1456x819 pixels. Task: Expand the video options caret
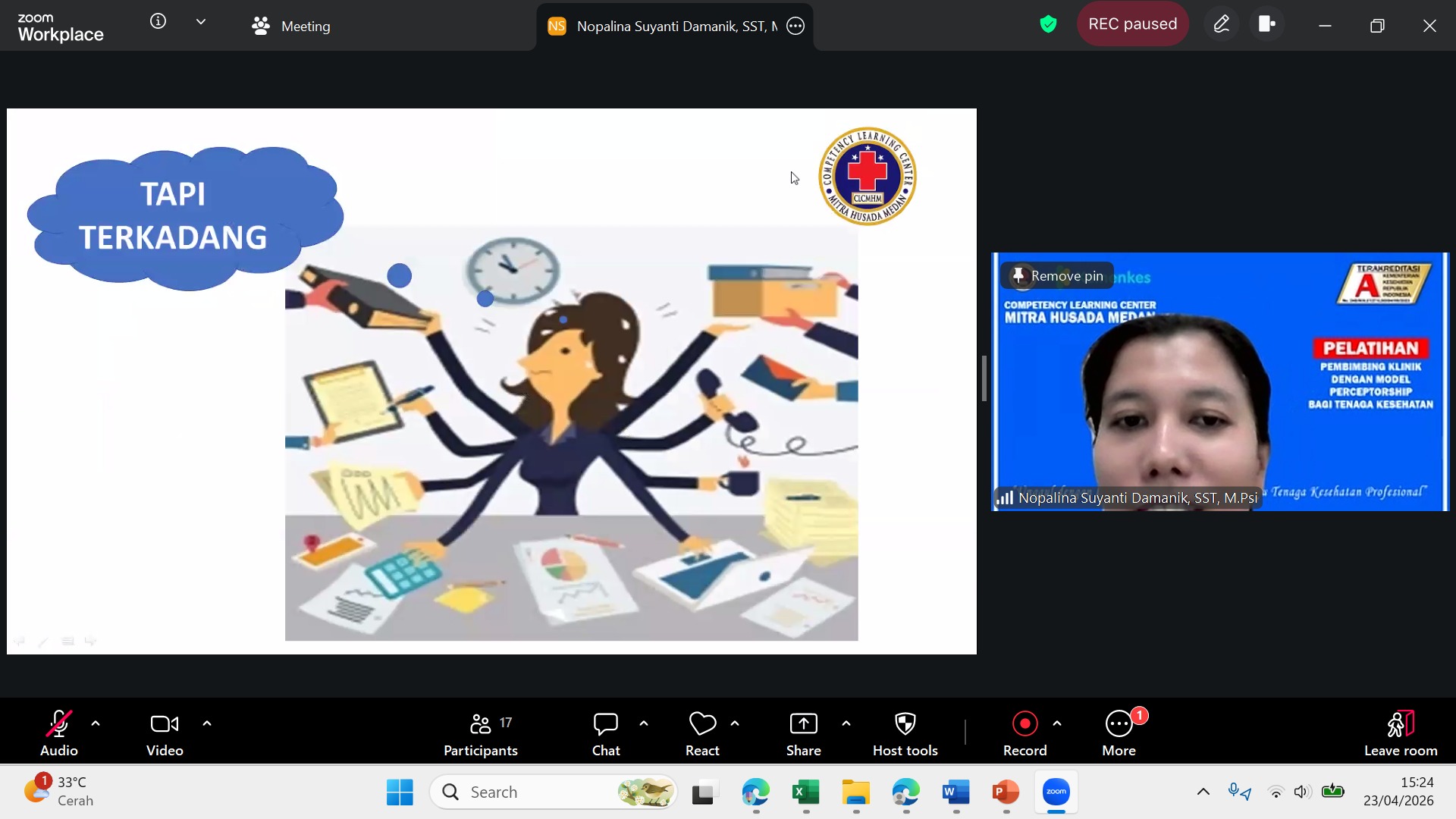(x=207, y=723)
